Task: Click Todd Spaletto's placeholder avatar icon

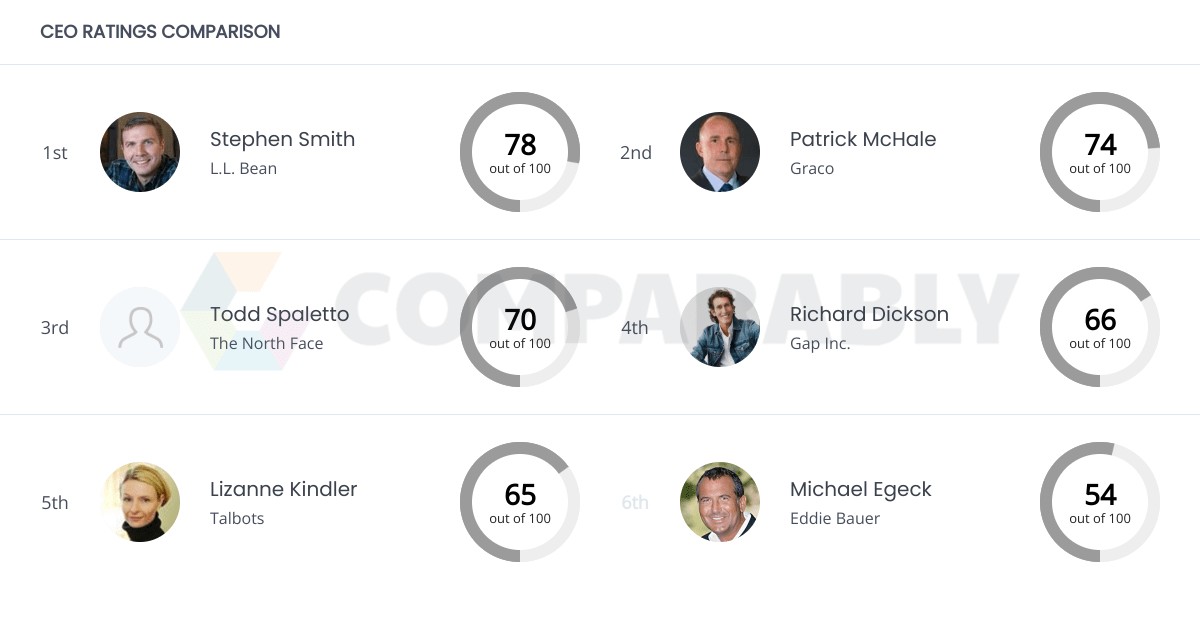Action: (140, 327)
